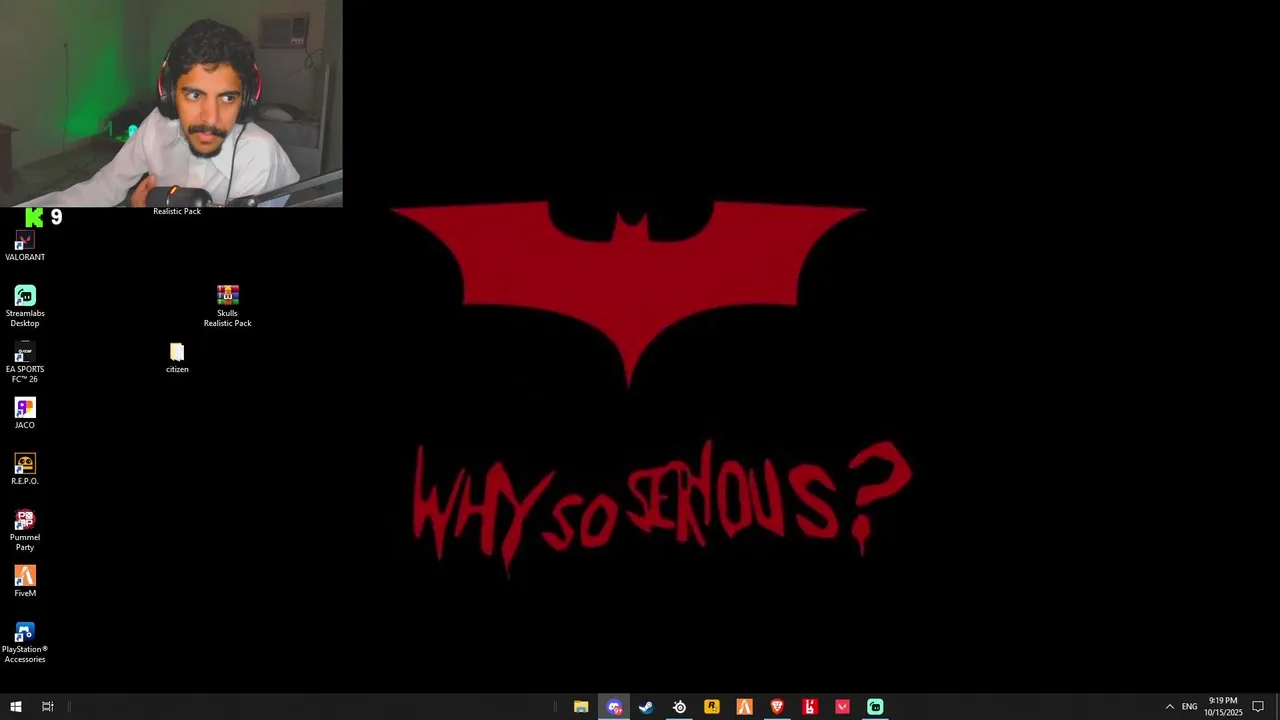
Task: Open the clock showing 9:19 PM
Action: [x=1223, y=707]
